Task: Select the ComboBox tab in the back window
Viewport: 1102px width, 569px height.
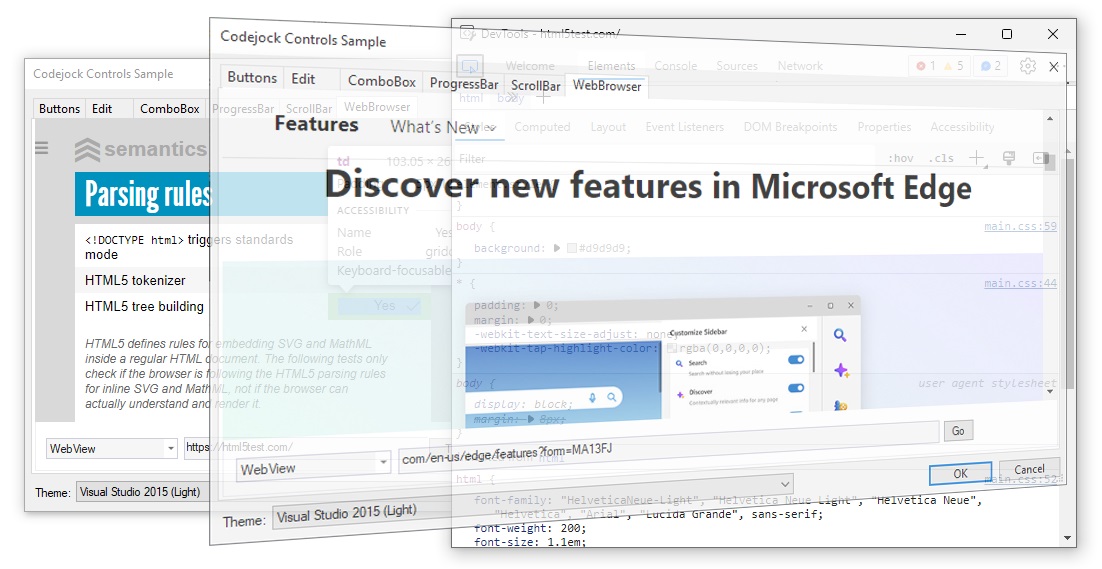Action: click(169, 108)
